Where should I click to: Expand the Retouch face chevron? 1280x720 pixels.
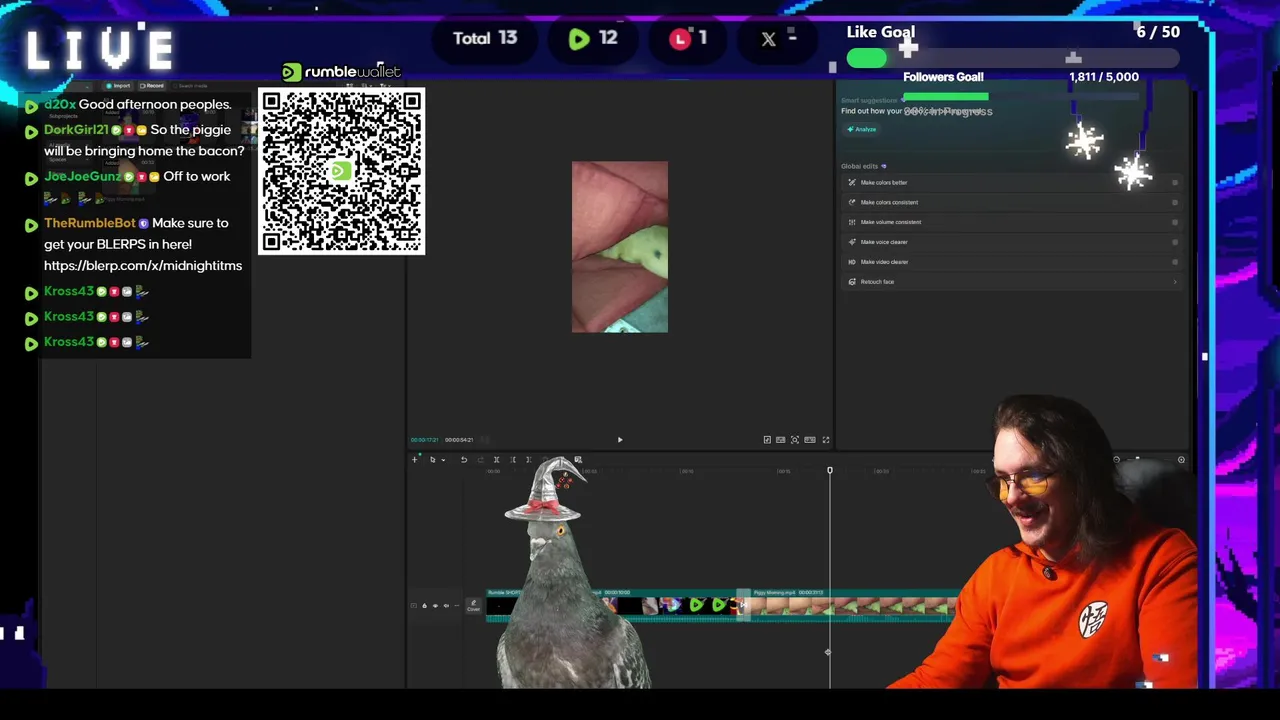(1175, 282)
